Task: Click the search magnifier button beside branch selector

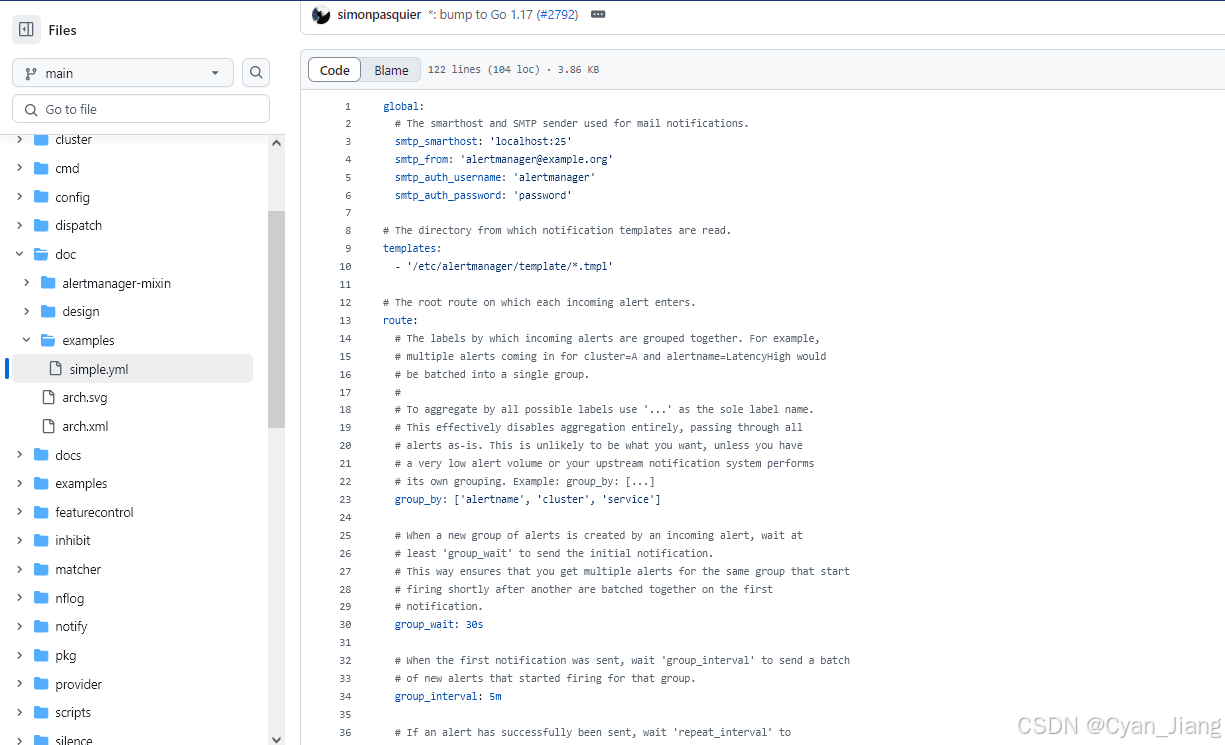Action: click(x=256, y=73)
